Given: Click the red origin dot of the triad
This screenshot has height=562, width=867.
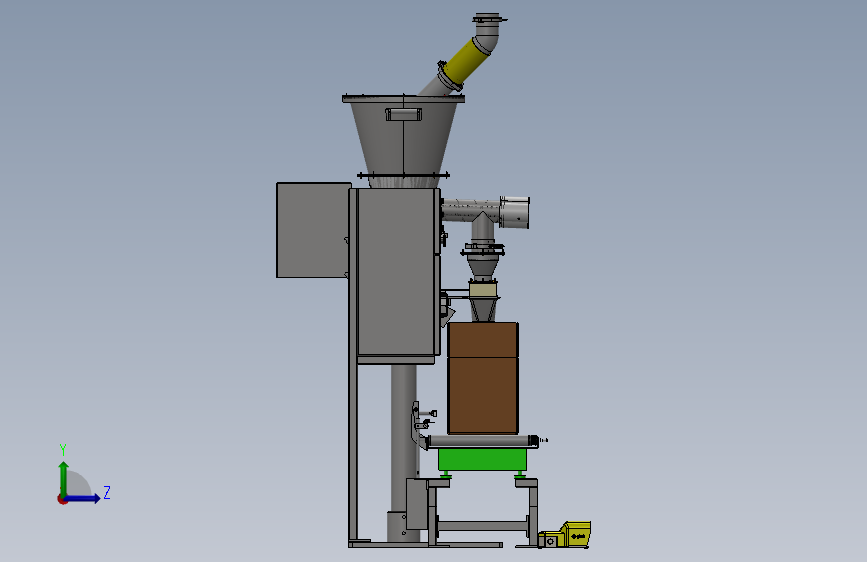Looking at the screenshot, I should 62,499.
